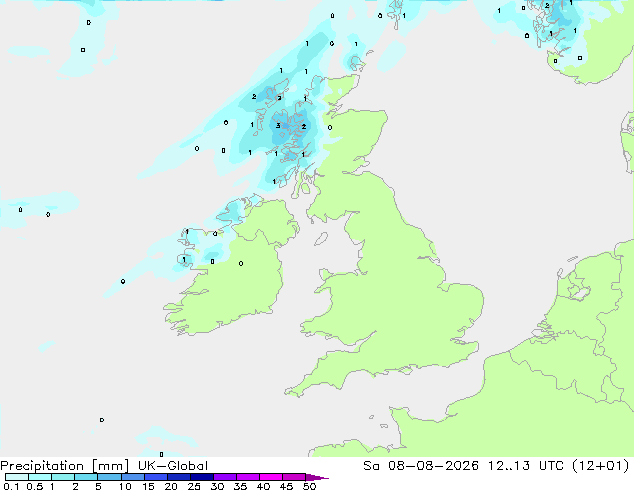
Task: Click the "30" legend scale label
Action: coord(217,486)
